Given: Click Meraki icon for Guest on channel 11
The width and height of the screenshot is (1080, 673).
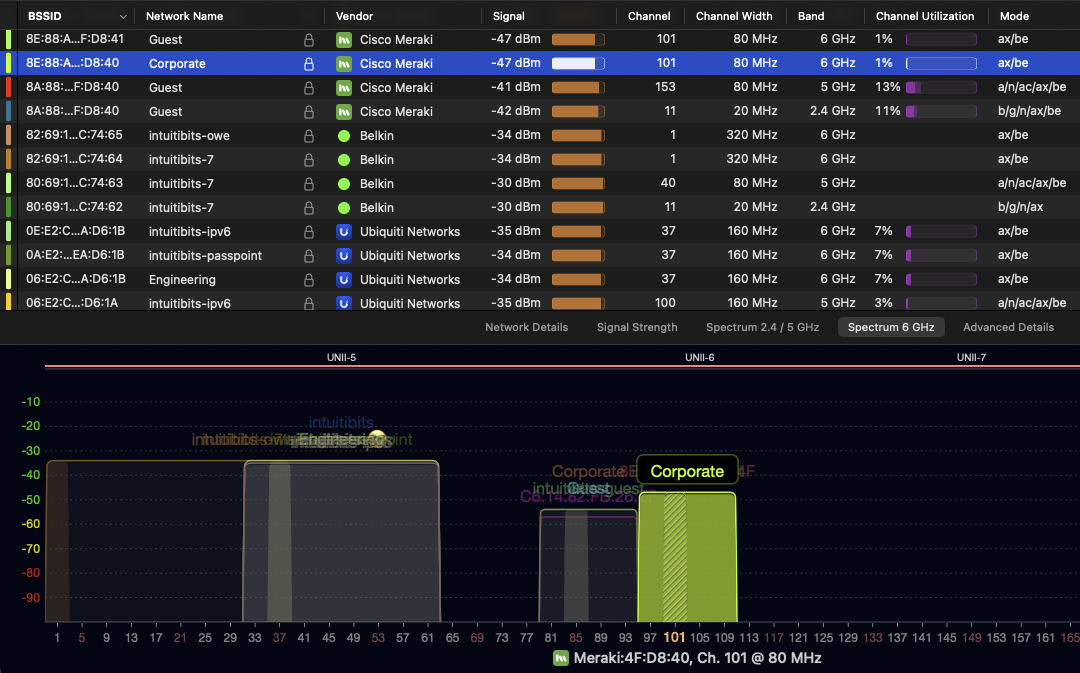Looking at the screenshot, I should tap(344, 112).
